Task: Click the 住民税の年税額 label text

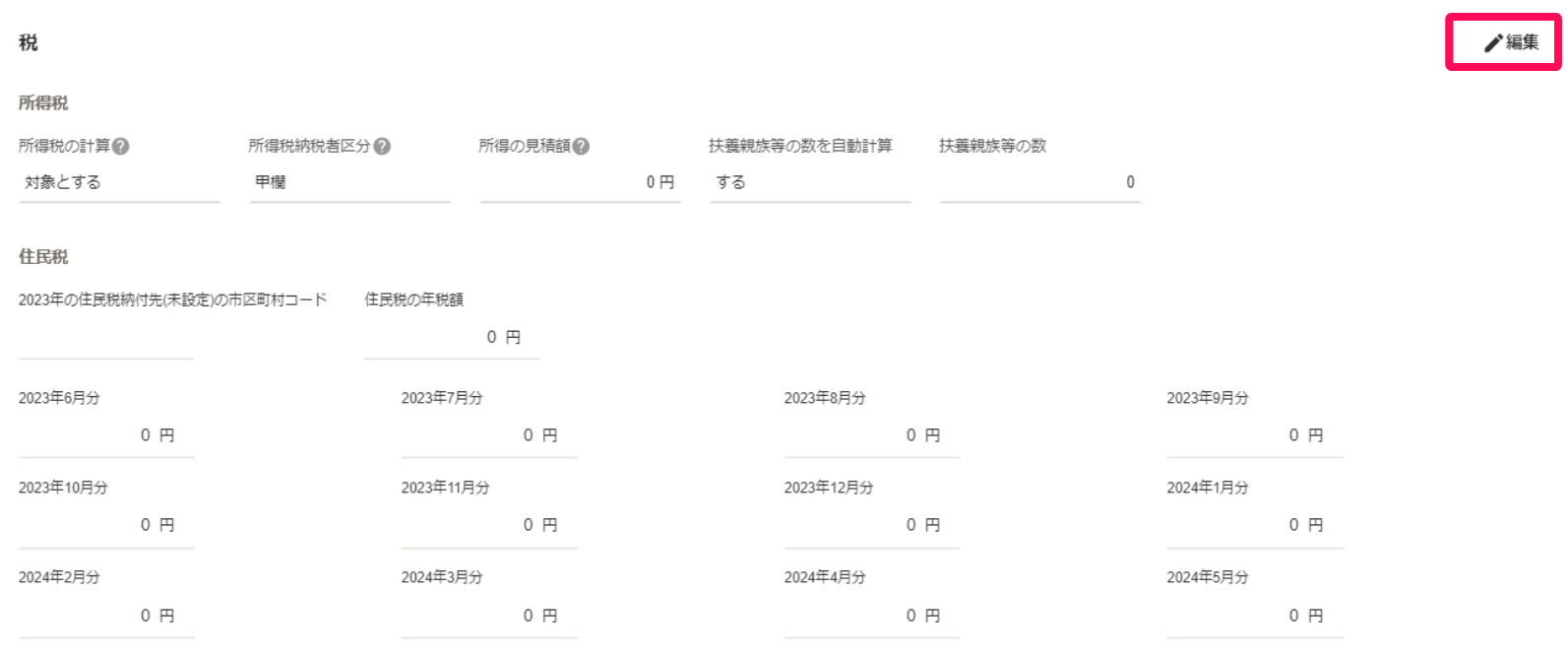Action: 414,299
